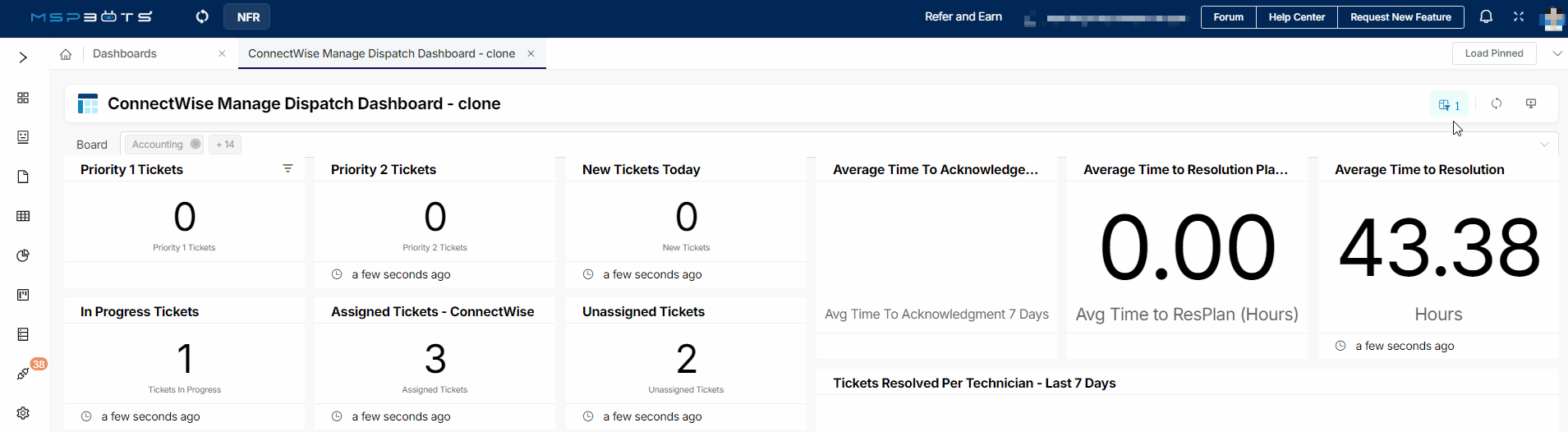Open the apps grid in sidebar

pos(23,98)
